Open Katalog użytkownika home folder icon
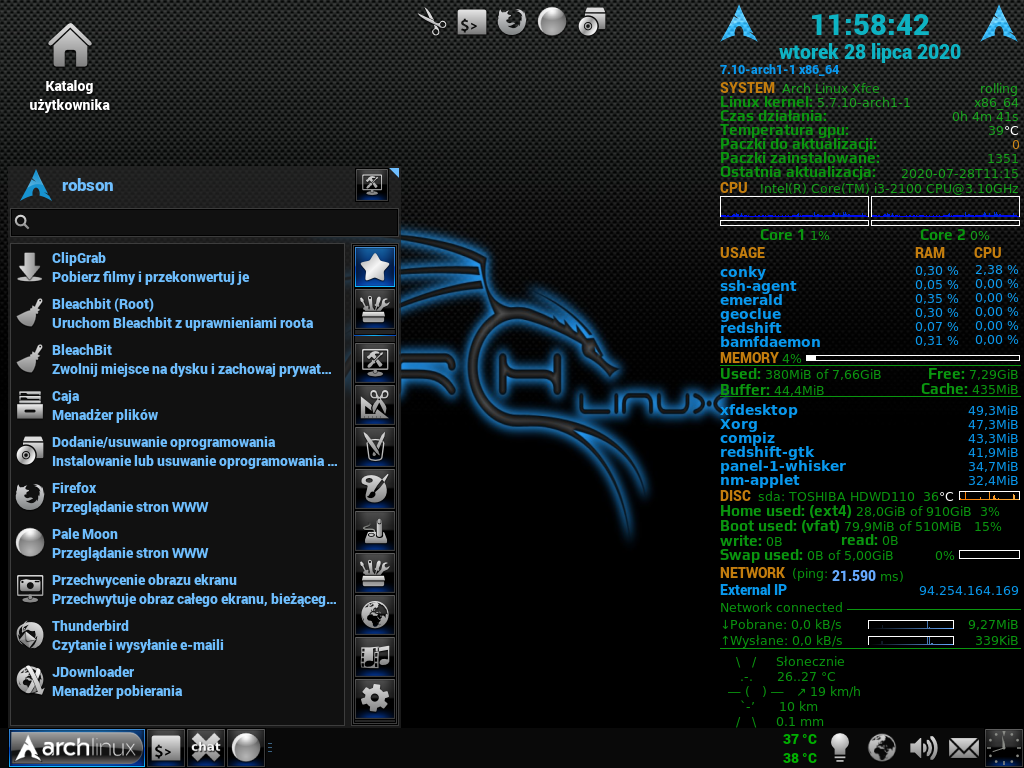This screenshot has height=768, width=1024. [x=69, y=67]
